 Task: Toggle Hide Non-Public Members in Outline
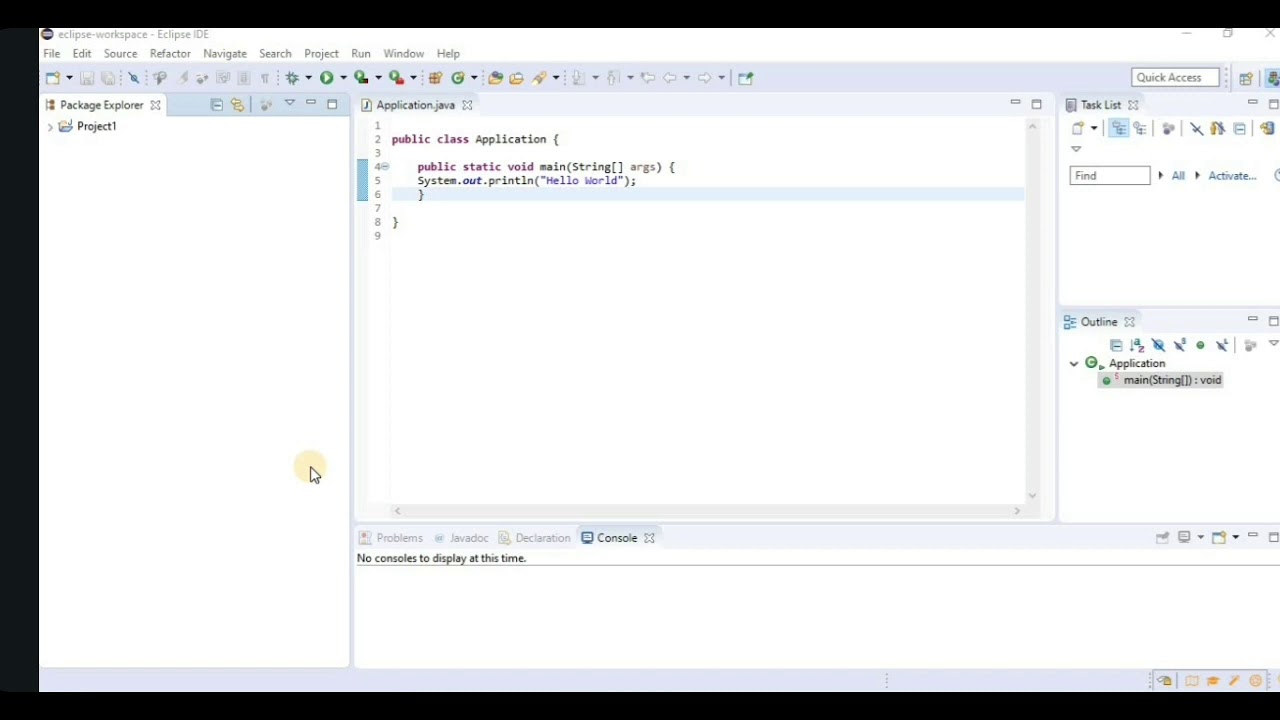(1201, 346)
